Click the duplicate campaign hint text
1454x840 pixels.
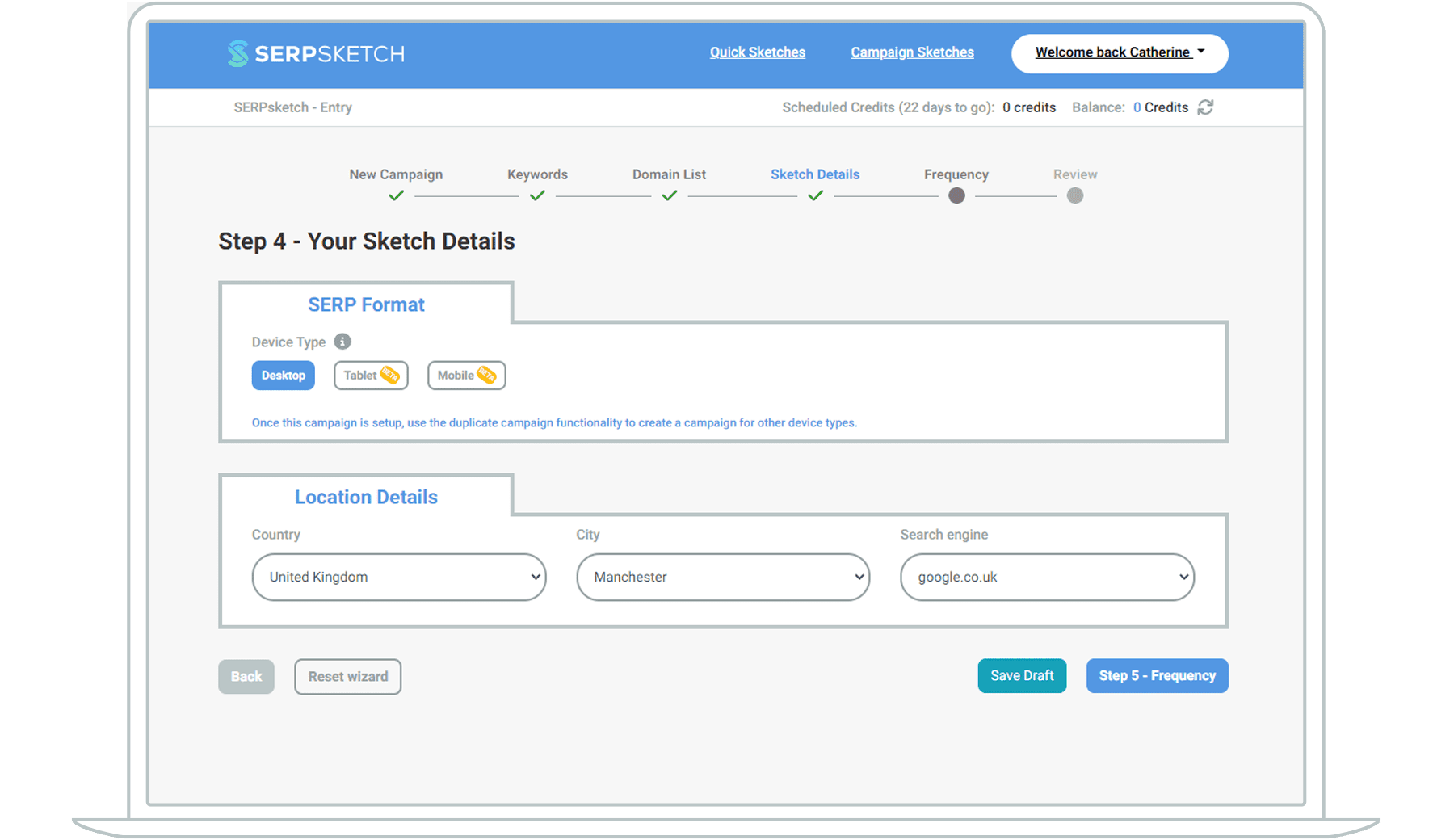(554, 422)
